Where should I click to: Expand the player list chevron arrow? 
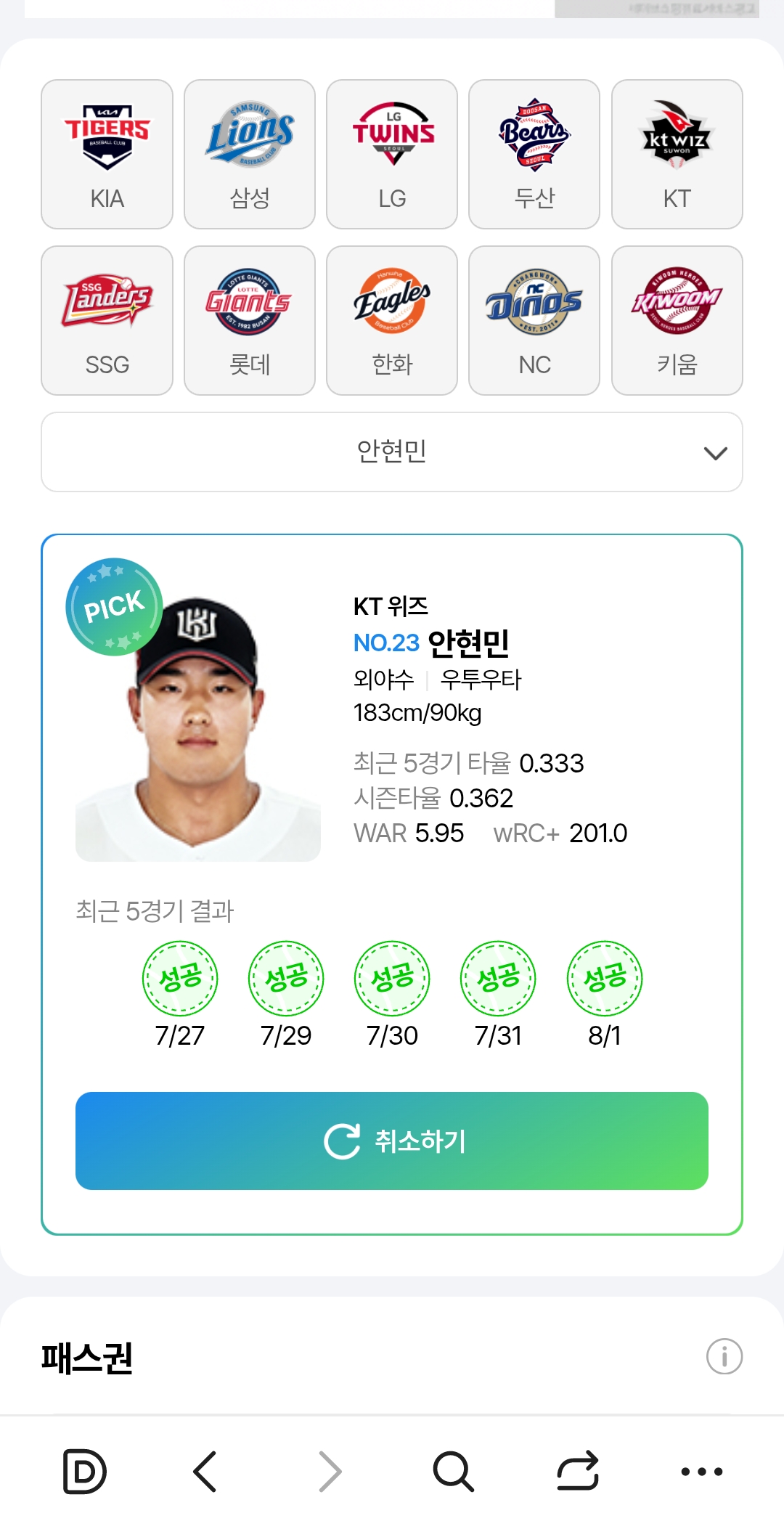(716, 453)
